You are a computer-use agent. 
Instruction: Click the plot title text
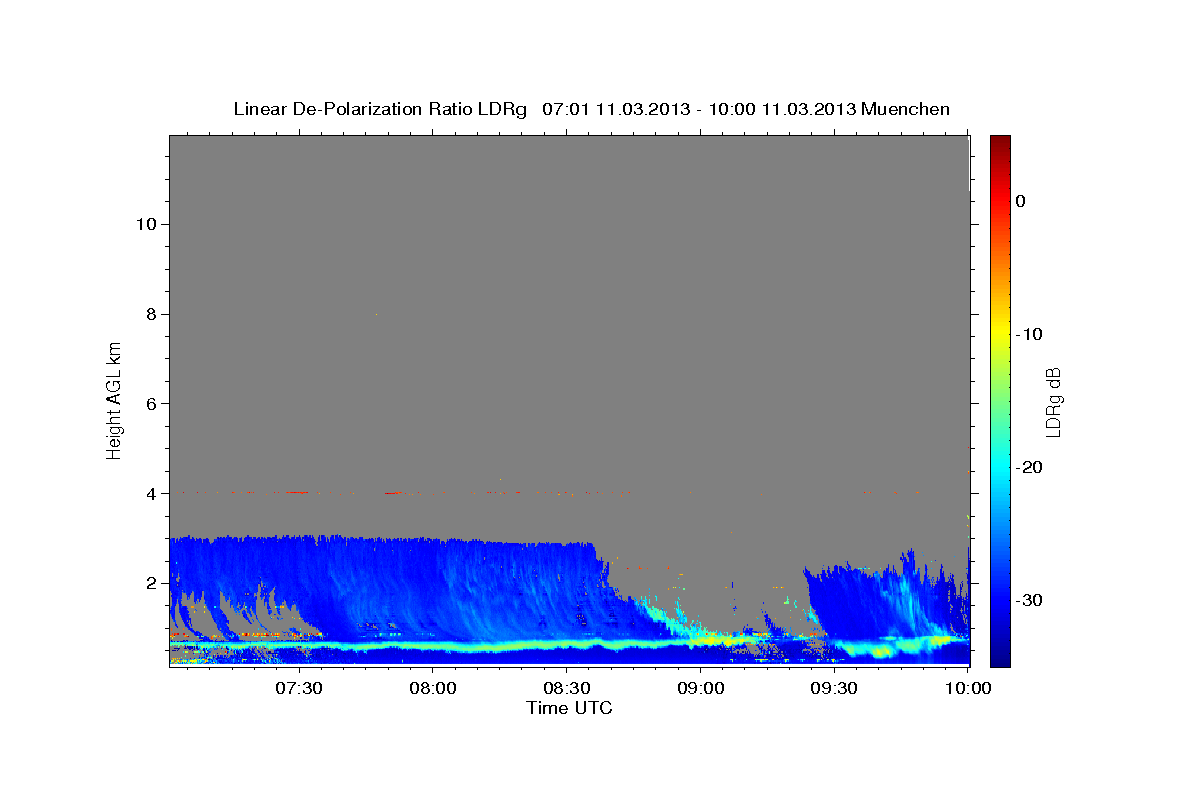[x=591, y=109]
